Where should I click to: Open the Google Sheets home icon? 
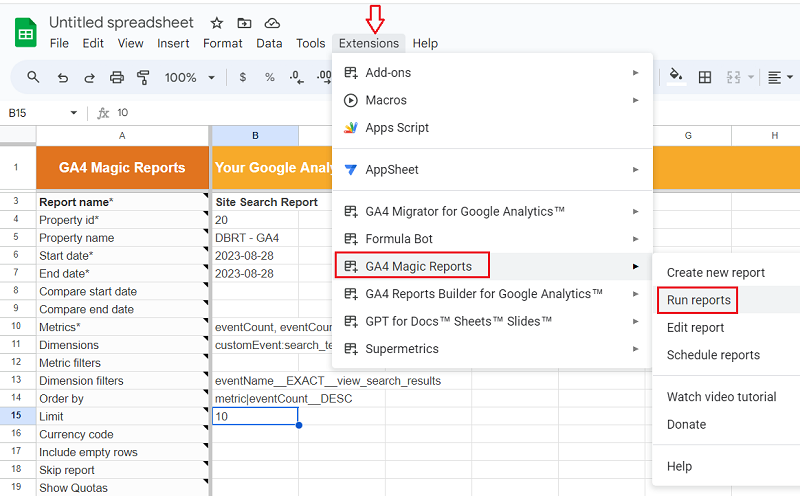[26, 33]
